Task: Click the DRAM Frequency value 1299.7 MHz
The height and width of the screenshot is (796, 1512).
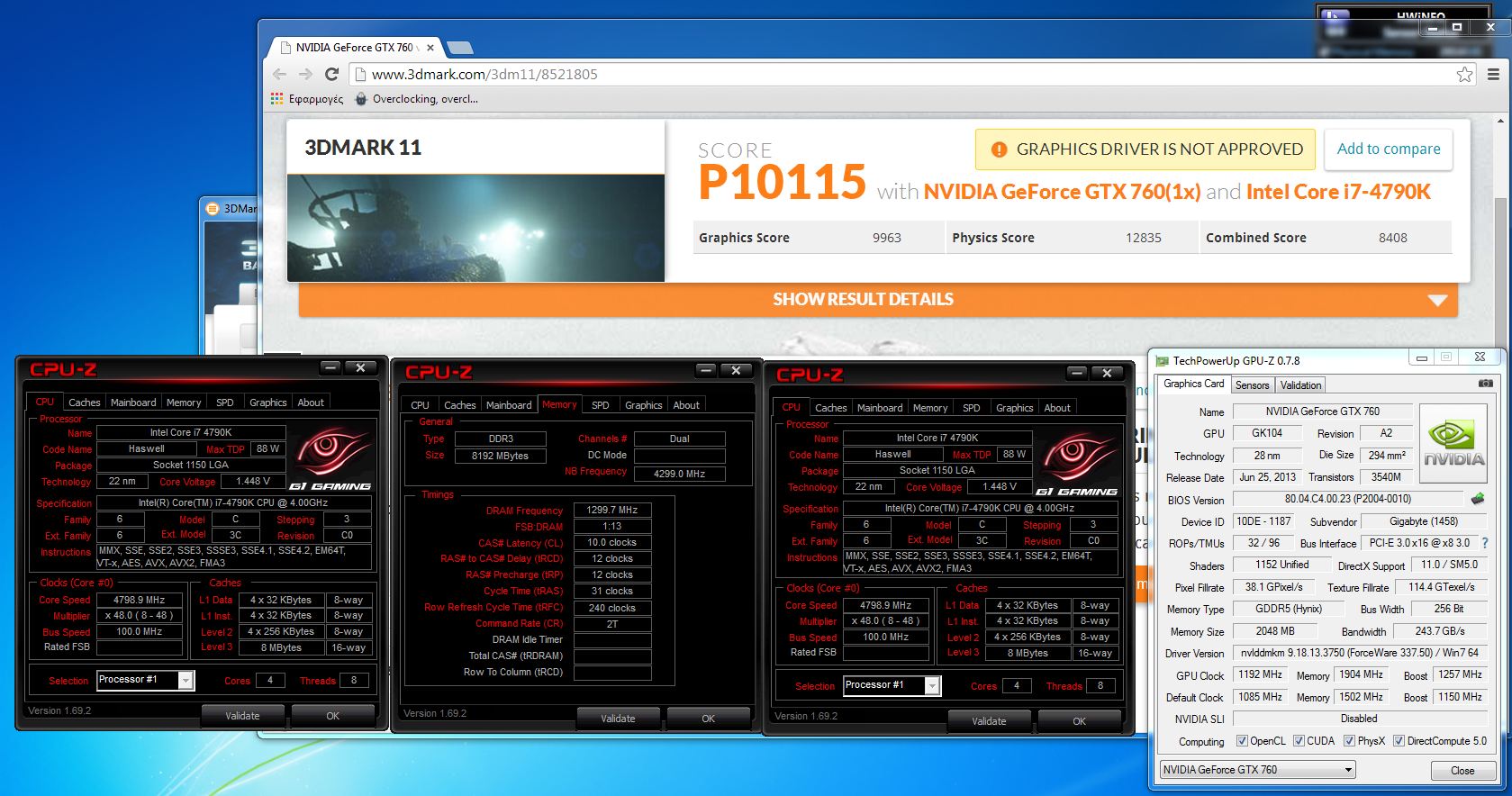Action: point(612,510)
